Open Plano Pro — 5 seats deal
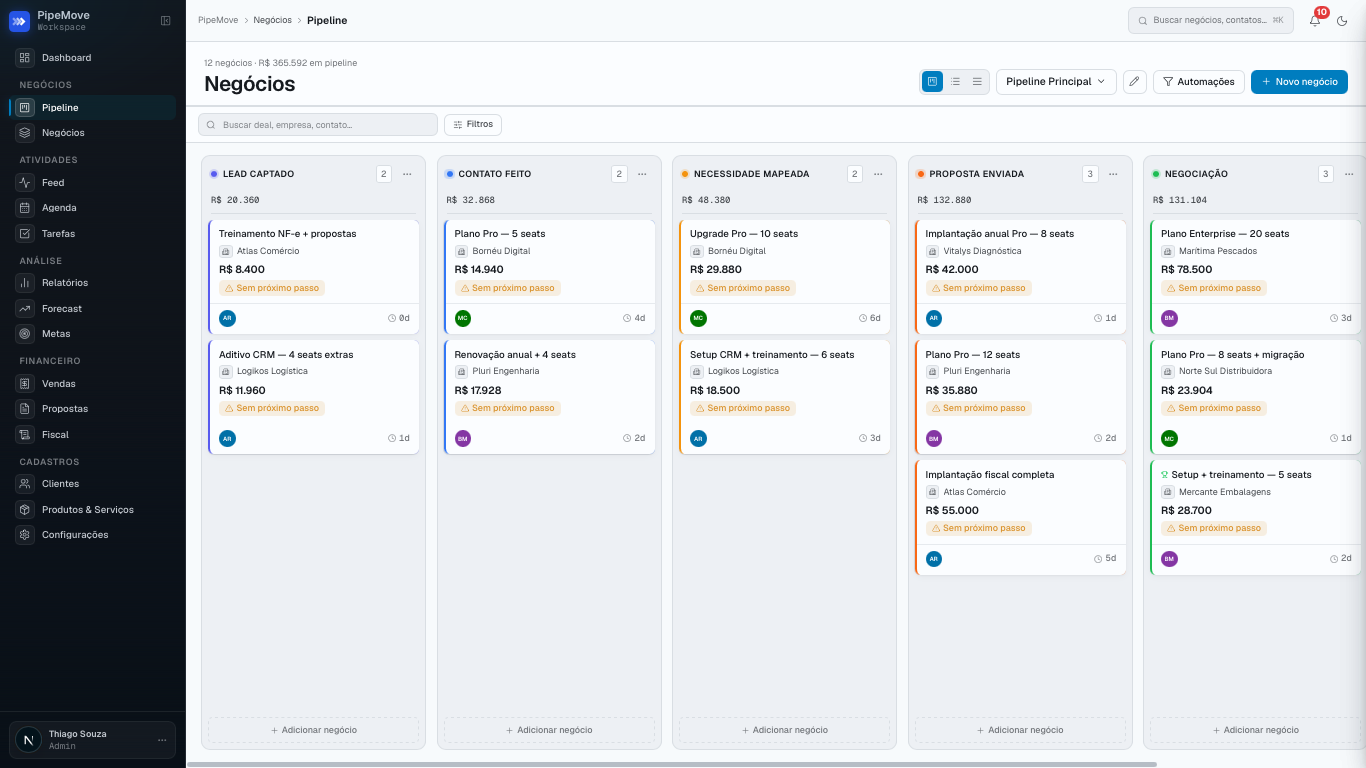The width and height of the screenshot is (1366, 768). pyautogui.click(x=549, y=277)
